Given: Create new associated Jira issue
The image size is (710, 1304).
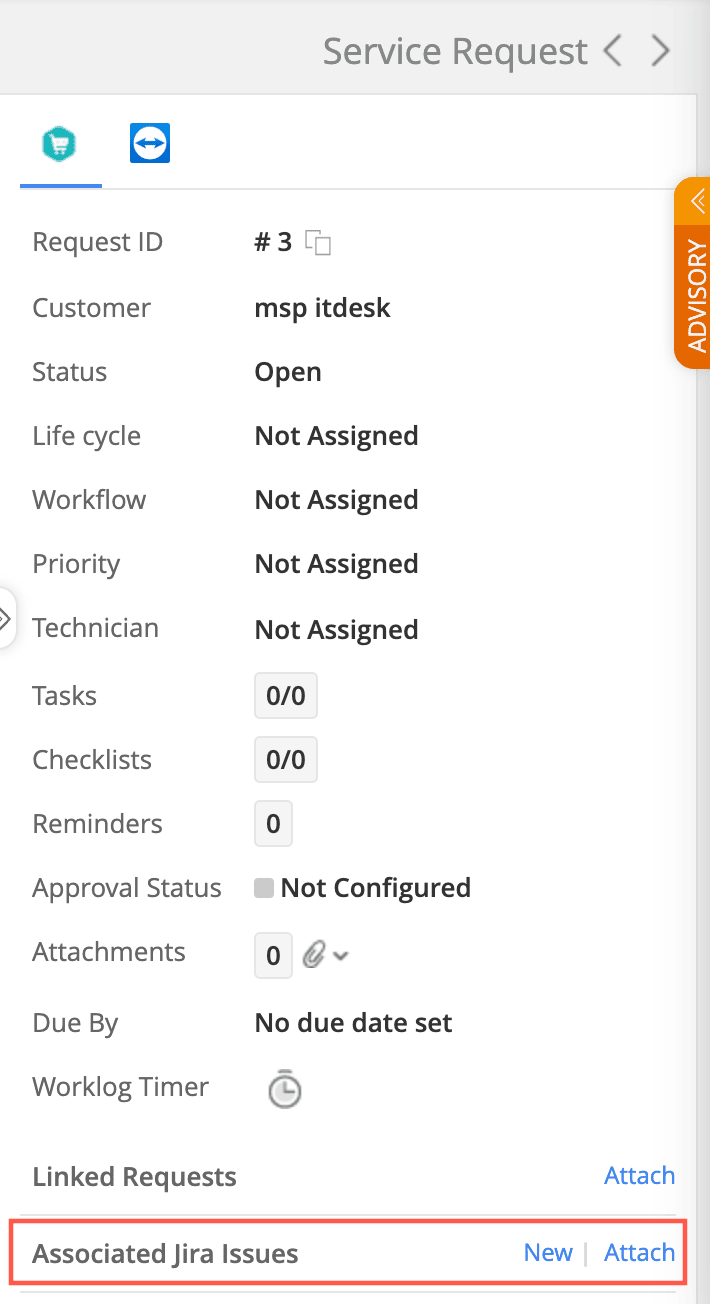Looking at the screenshot, I should click(548, 1253).
